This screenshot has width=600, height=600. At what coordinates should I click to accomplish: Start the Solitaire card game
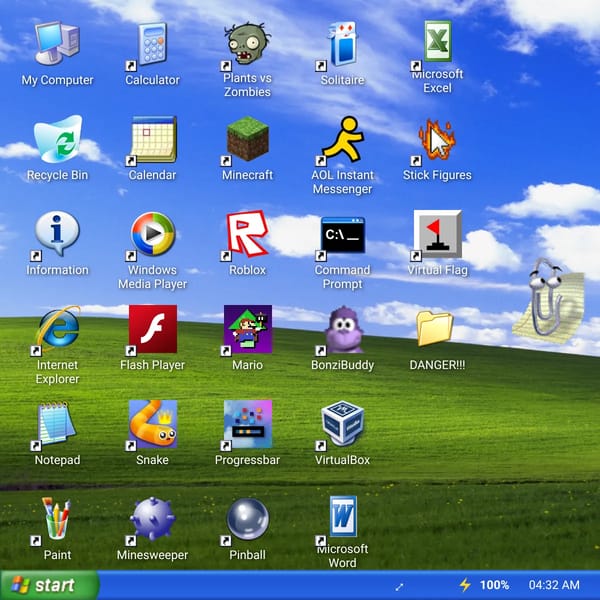342,44
